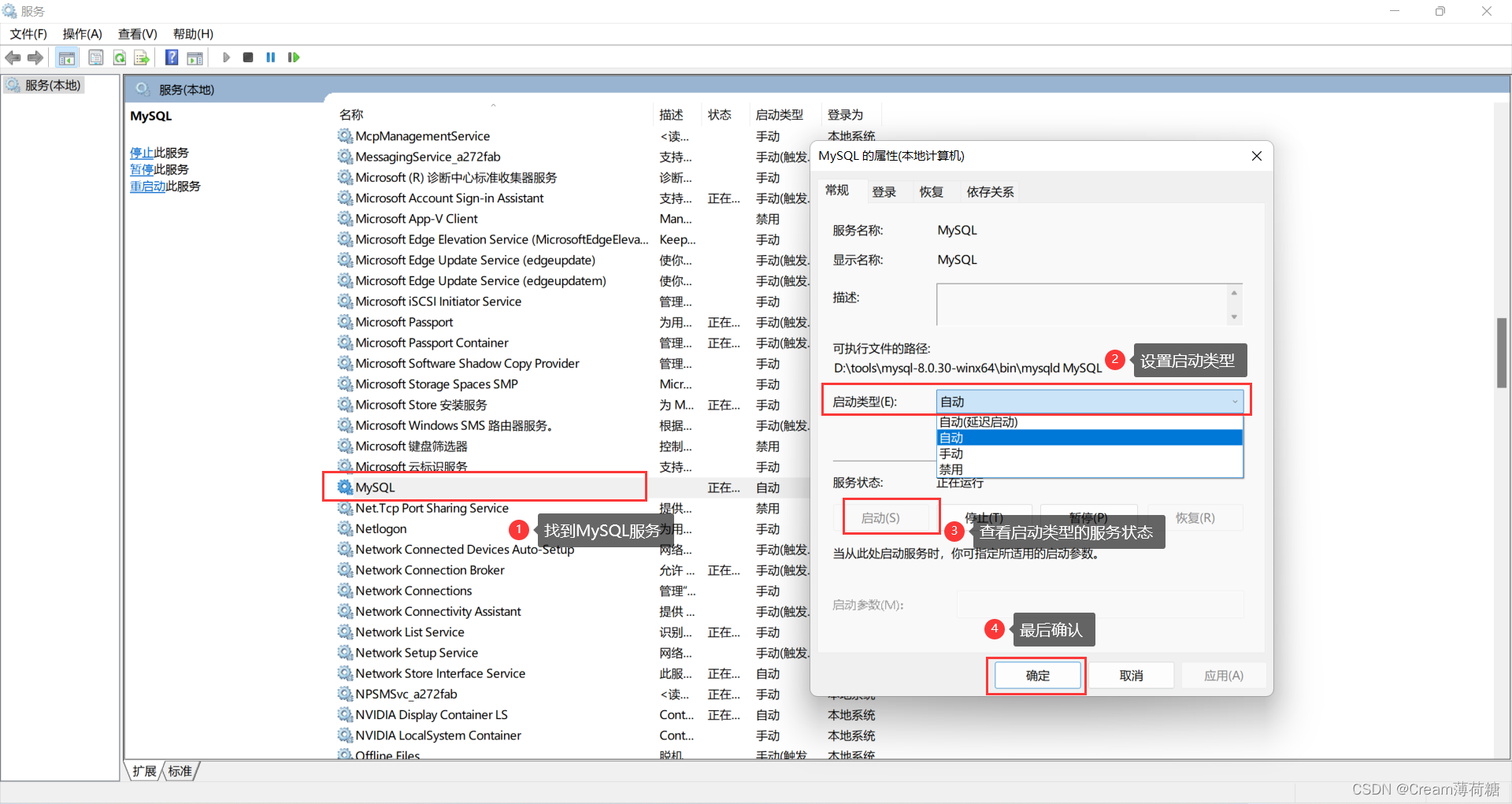Viewport: 1512px width, 804px height.
Task: Click the description box scroll-down arrow
Action: click(x=1234, y=317)
